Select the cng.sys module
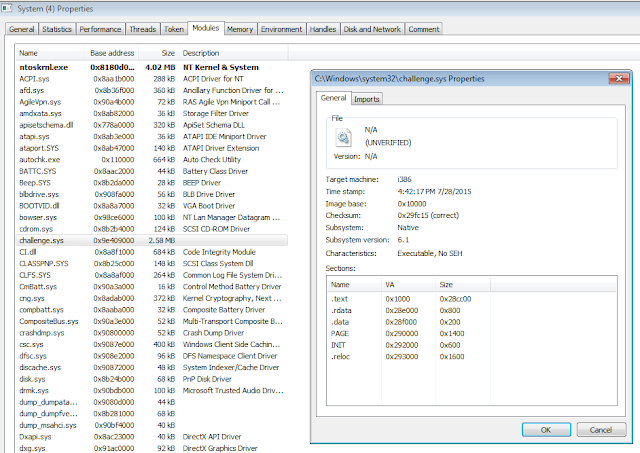 click(152, 298)
